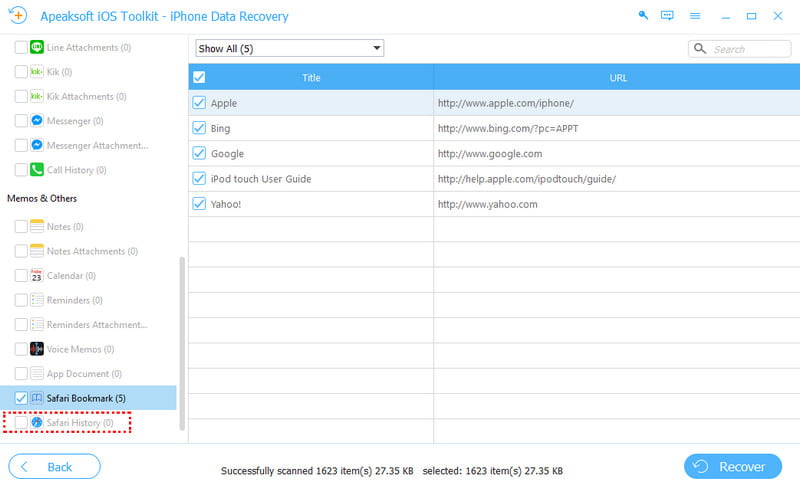The width and height of the screenshot is (800, 489).
Task: Select the App Document (0) label
Action: (x=84, y=374)
